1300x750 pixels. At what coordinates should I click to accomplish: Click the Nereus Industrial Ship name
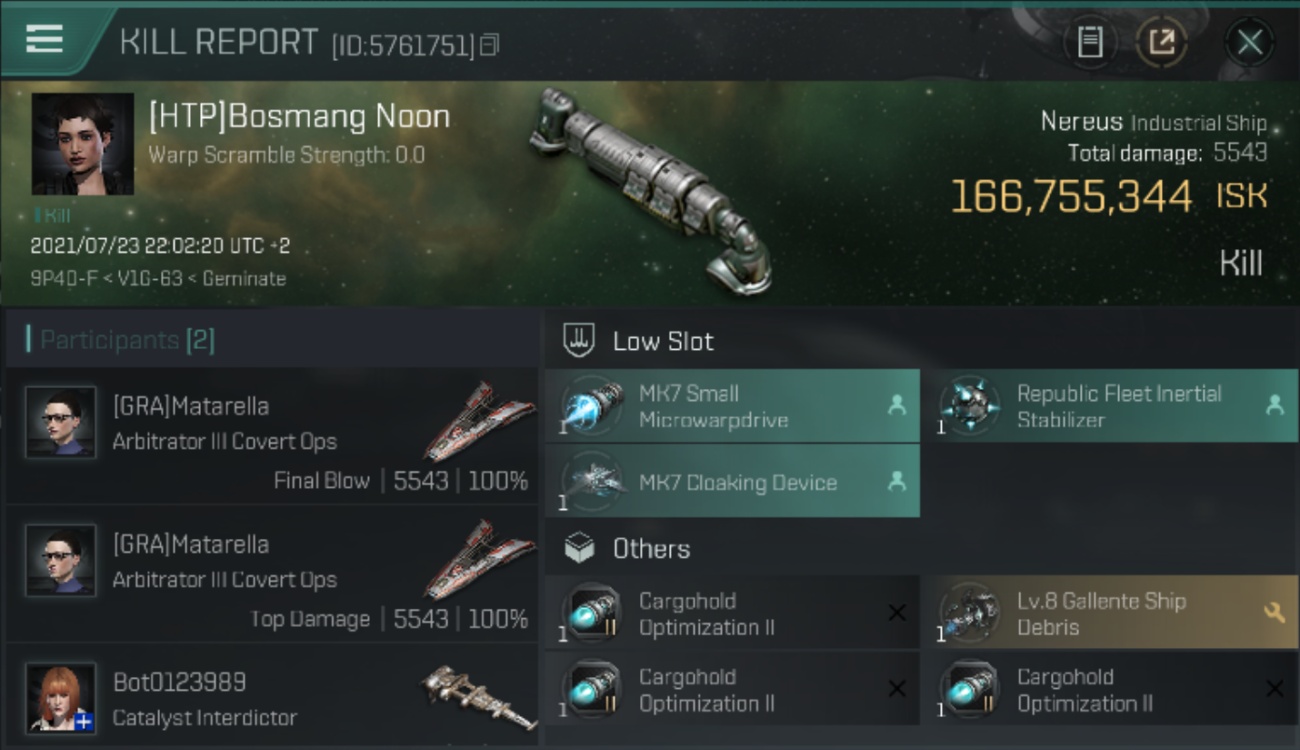pyautogui.click(x=1153, y=122)
